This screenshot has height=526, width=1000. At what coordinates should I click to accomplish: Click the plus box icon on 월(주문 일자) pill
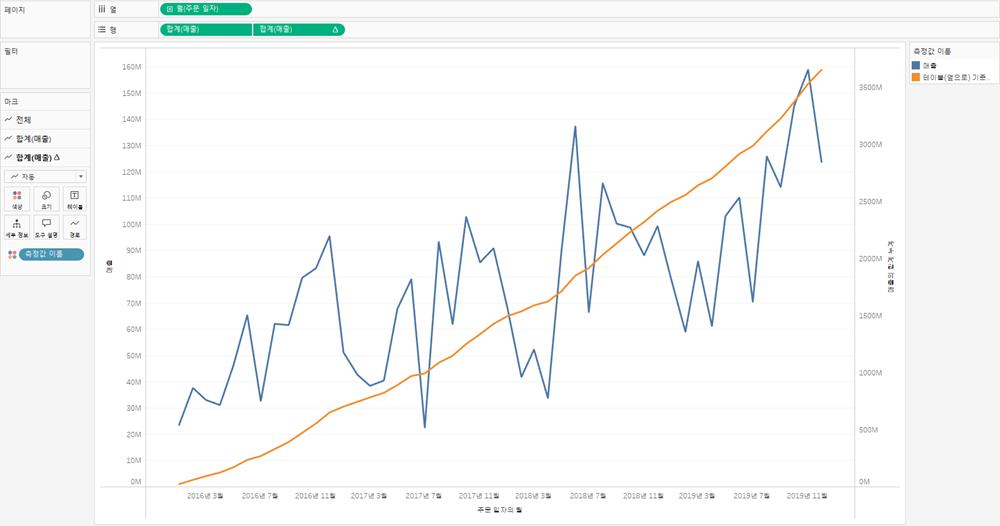170,9
